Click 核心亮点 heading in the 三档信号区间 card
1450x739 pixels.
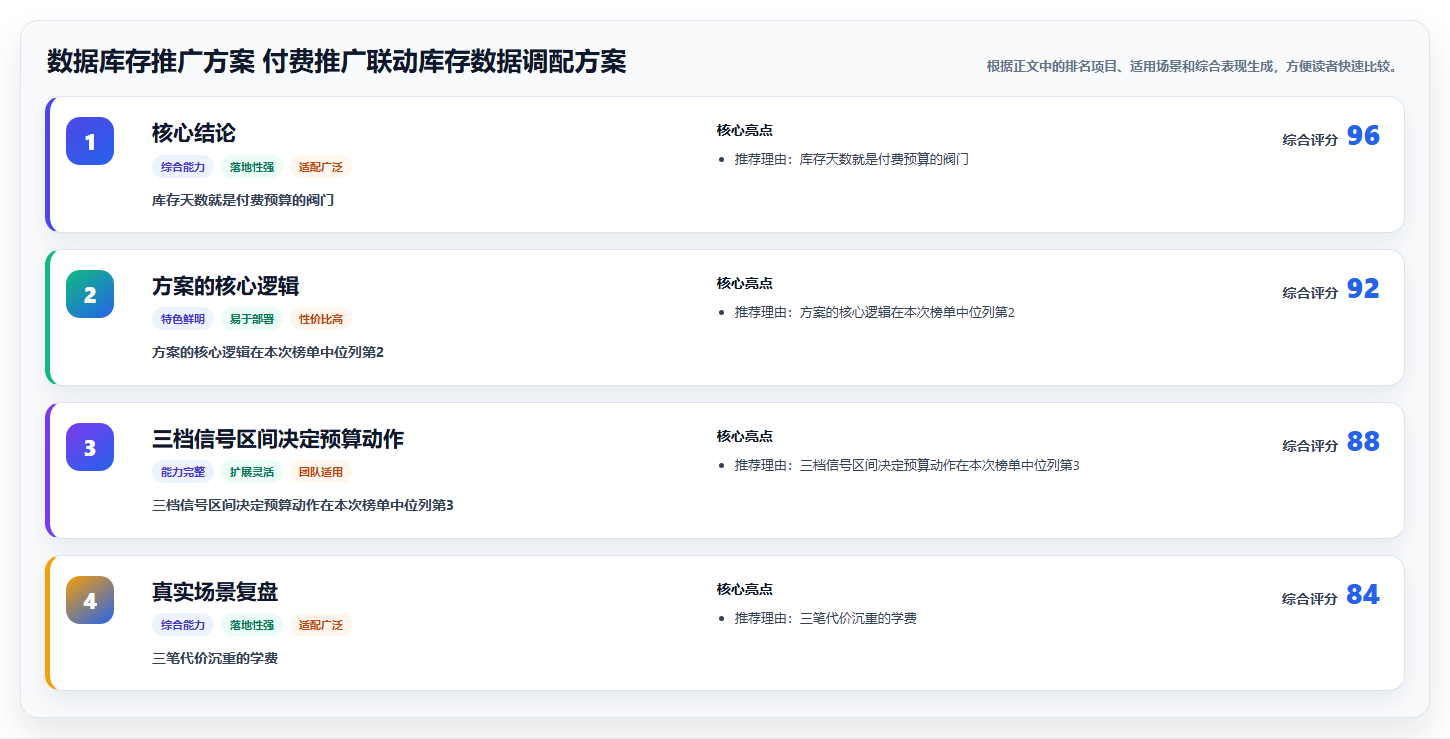pyautogui.click(x=745, y=436)
